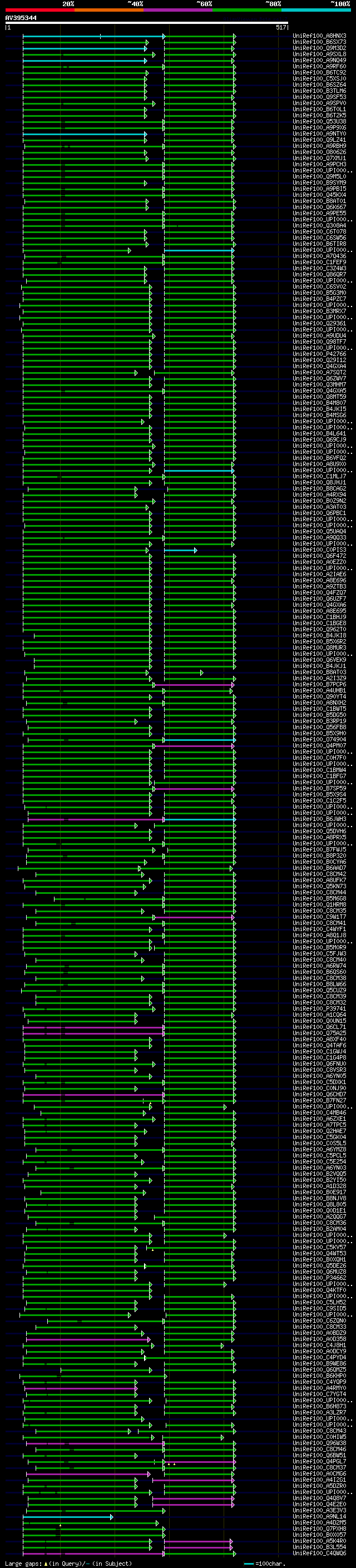Click the UniRef100_Q9SF53 entry
Image resolution: width=356 pixels, height=1568 pixels.
pyautogui.click(x=319, y=97)
